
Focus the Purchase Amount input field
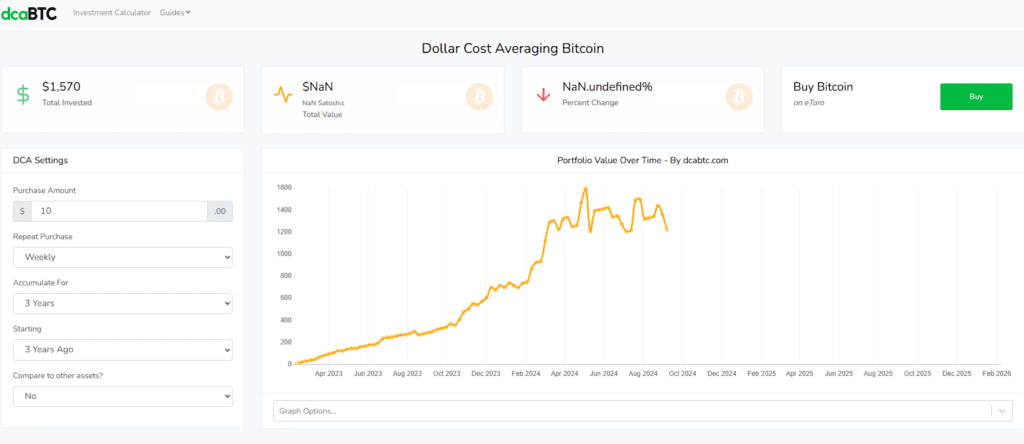coord(118,211)
